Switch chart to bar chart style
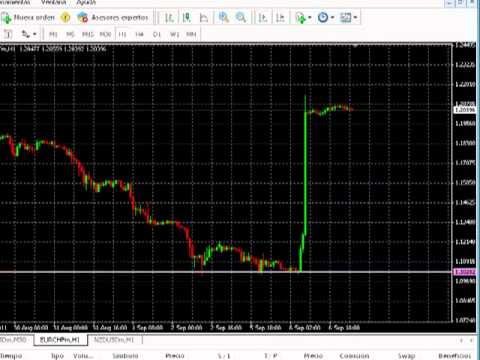The image size is (480, 360). [169, 17]
